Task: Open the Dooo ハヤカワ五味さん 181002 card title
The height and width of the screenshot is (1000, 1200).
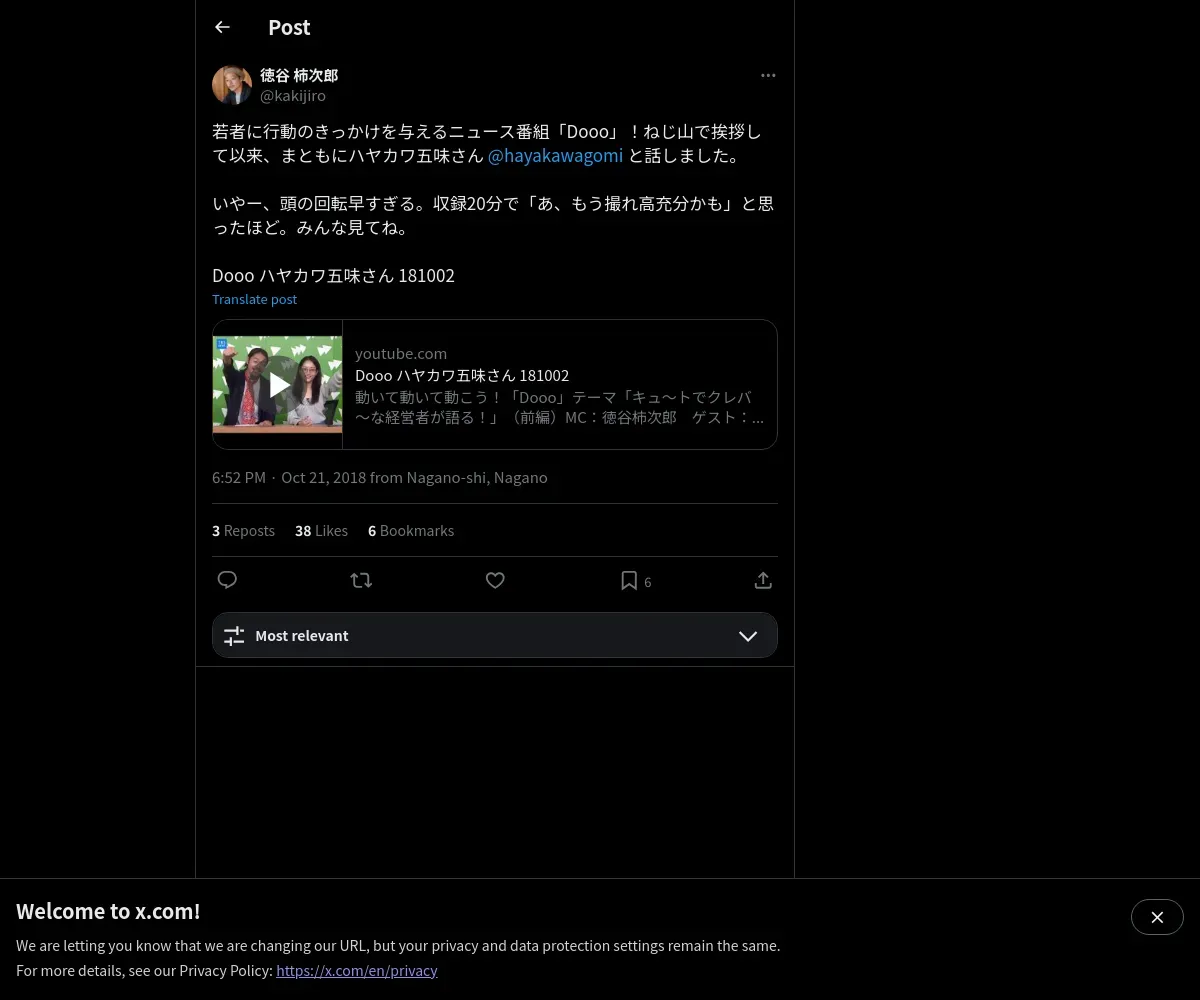Action: pyautogui.click(x=462, y=375)
